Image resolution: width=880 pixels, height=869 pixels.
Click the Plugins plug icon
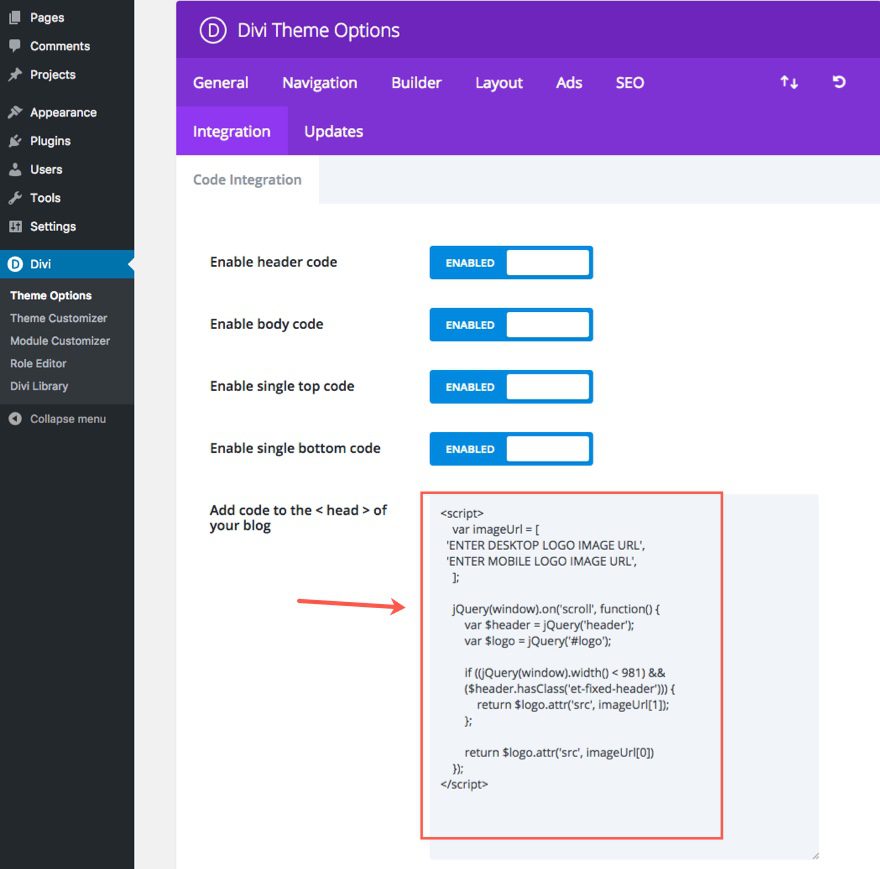tap(15, 141)
